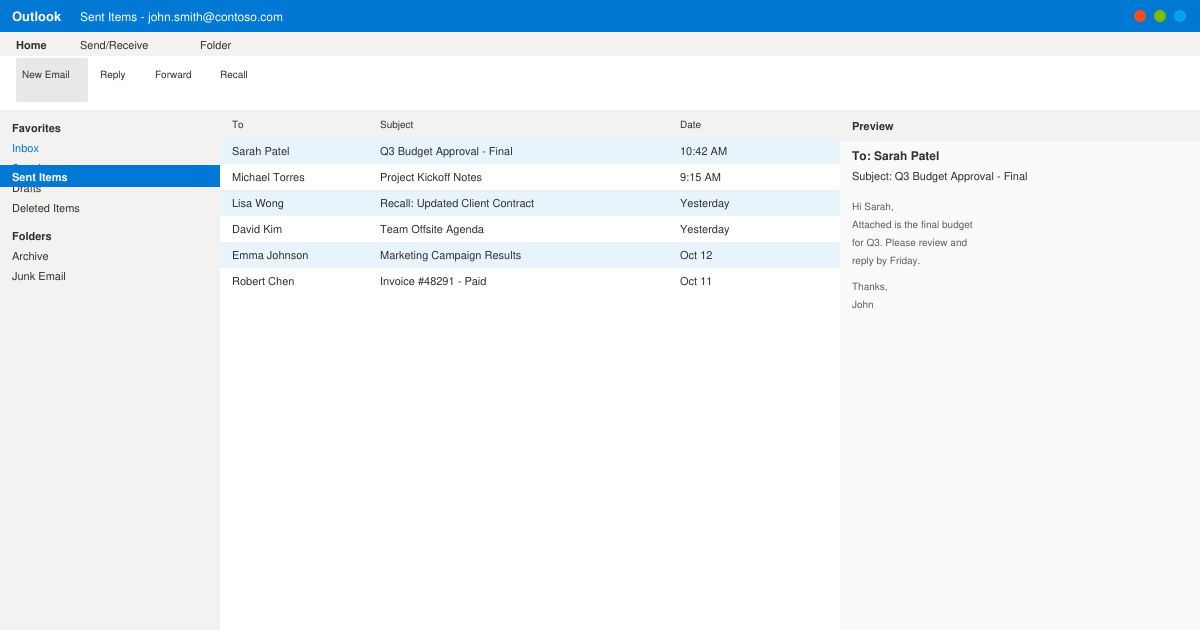Click the Preview pane header
This screenshot has width=1200, height=630.
point(873,126)
